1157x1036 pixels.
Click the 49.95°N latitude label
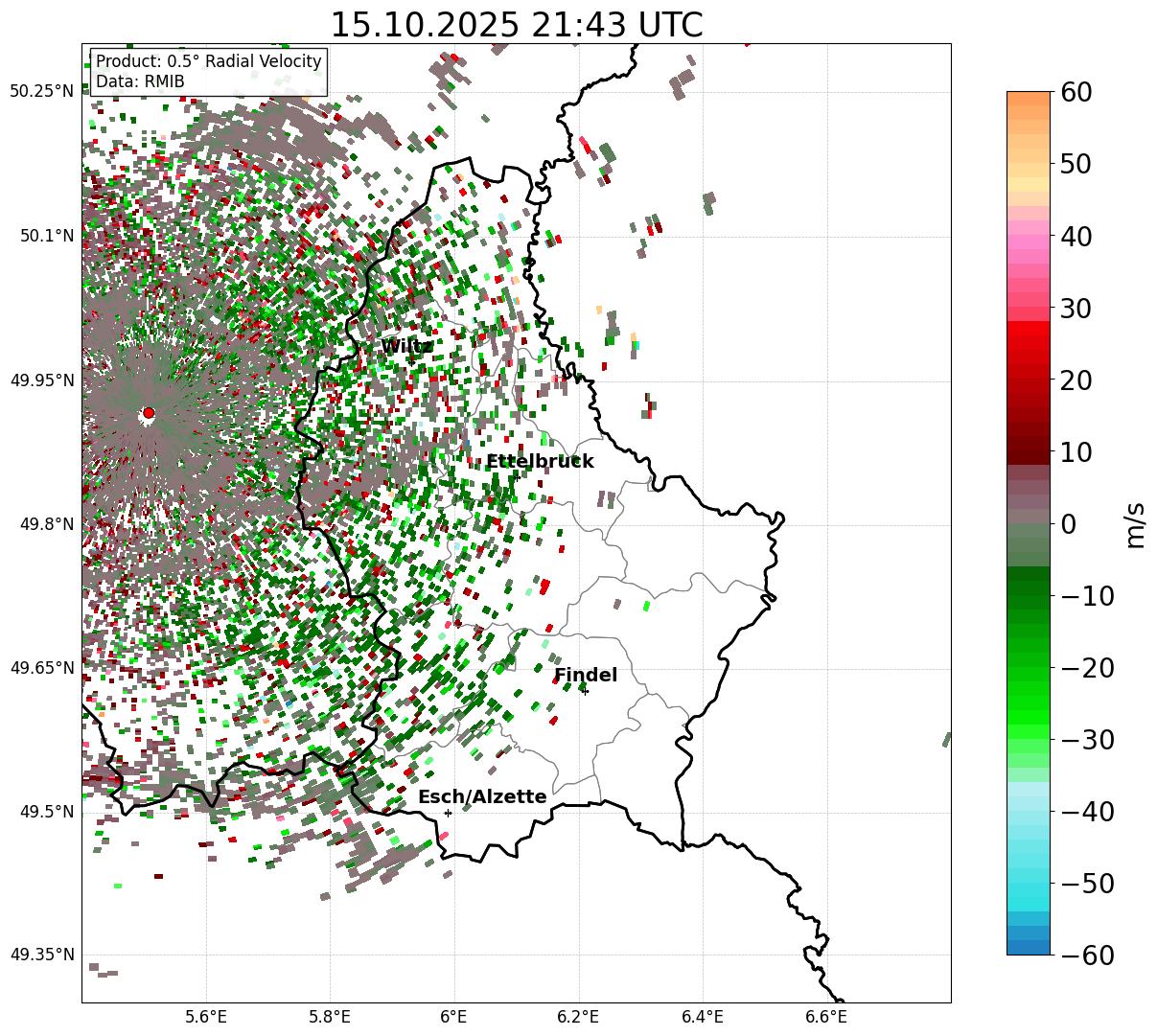coord(41,380)
